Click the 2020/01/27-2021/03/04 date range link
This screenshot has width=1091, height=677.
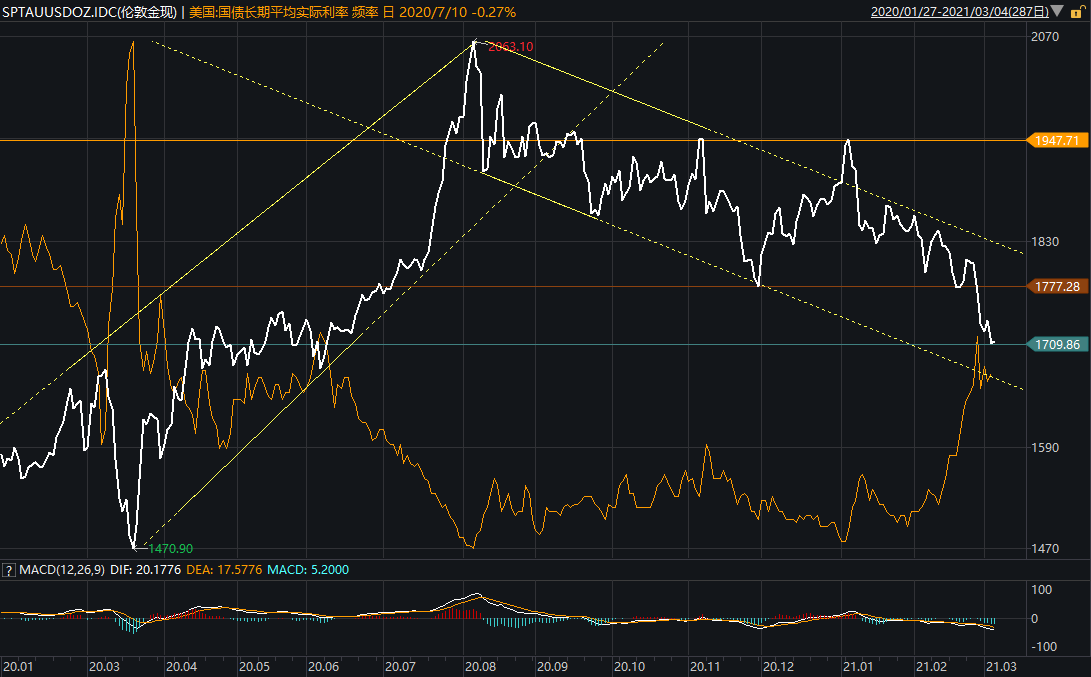[x=959, y=12]
